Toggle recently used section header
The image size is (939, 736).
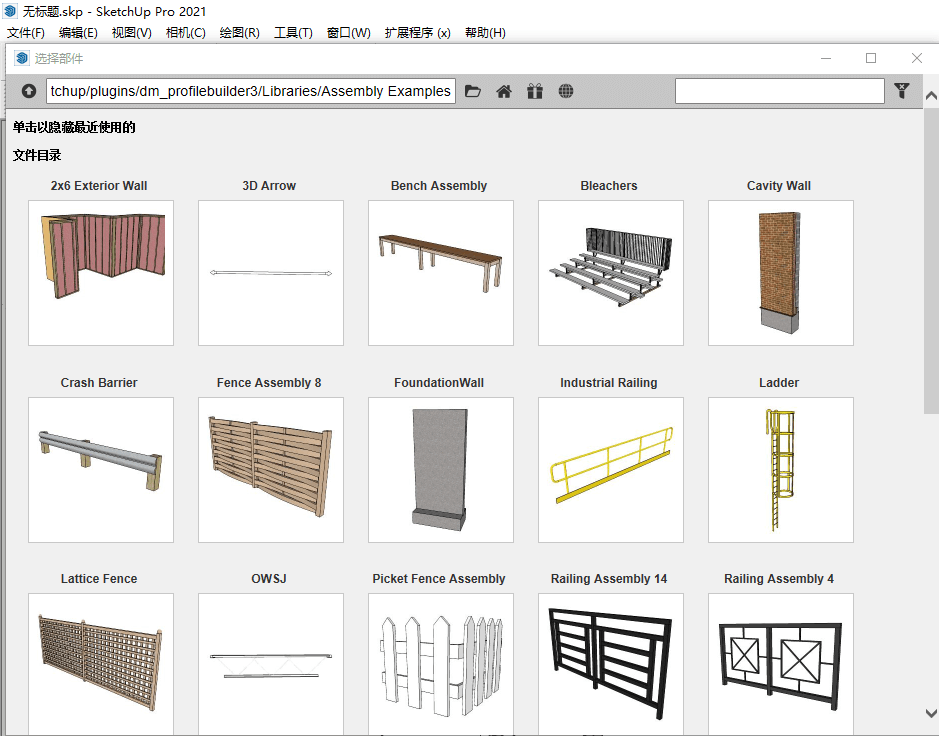click(74, 127)
